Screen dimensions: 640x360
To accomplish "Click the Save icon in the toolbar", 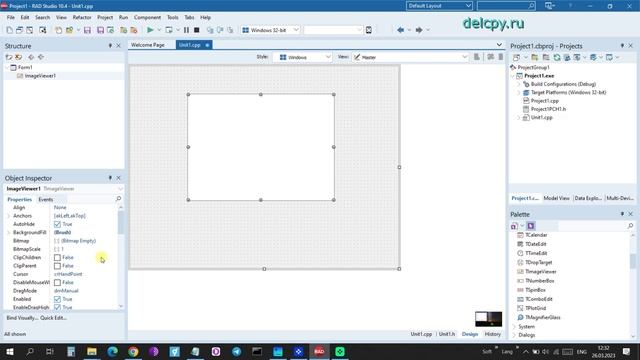I will 87,30.
